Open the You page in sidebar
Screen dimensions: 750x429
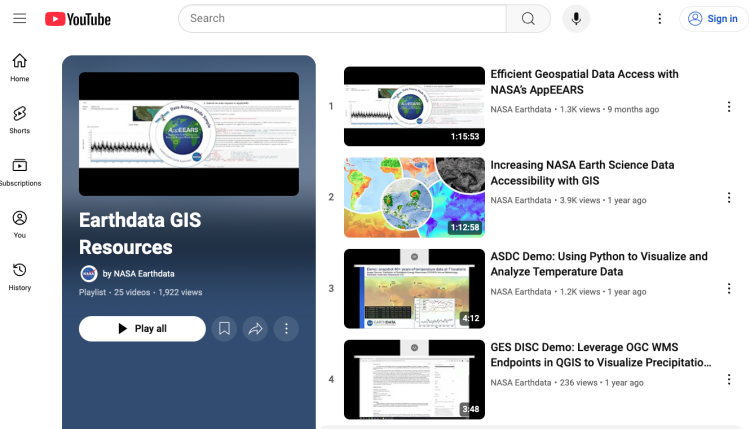(x=20, y=224)
